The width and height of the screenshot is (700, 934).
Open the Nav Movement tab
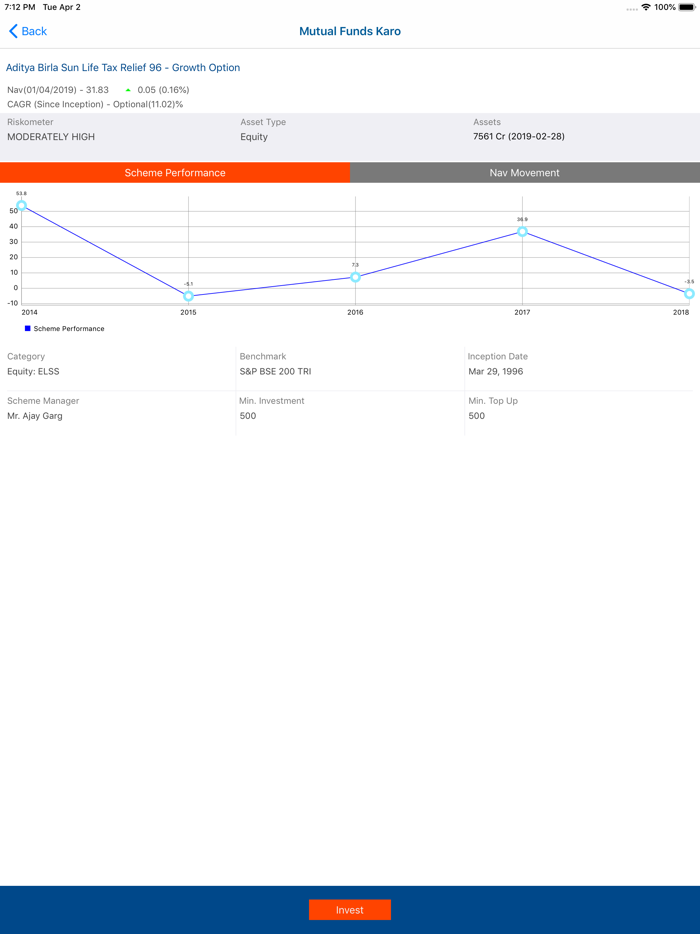pyautogui.click(x=525, y=173)
